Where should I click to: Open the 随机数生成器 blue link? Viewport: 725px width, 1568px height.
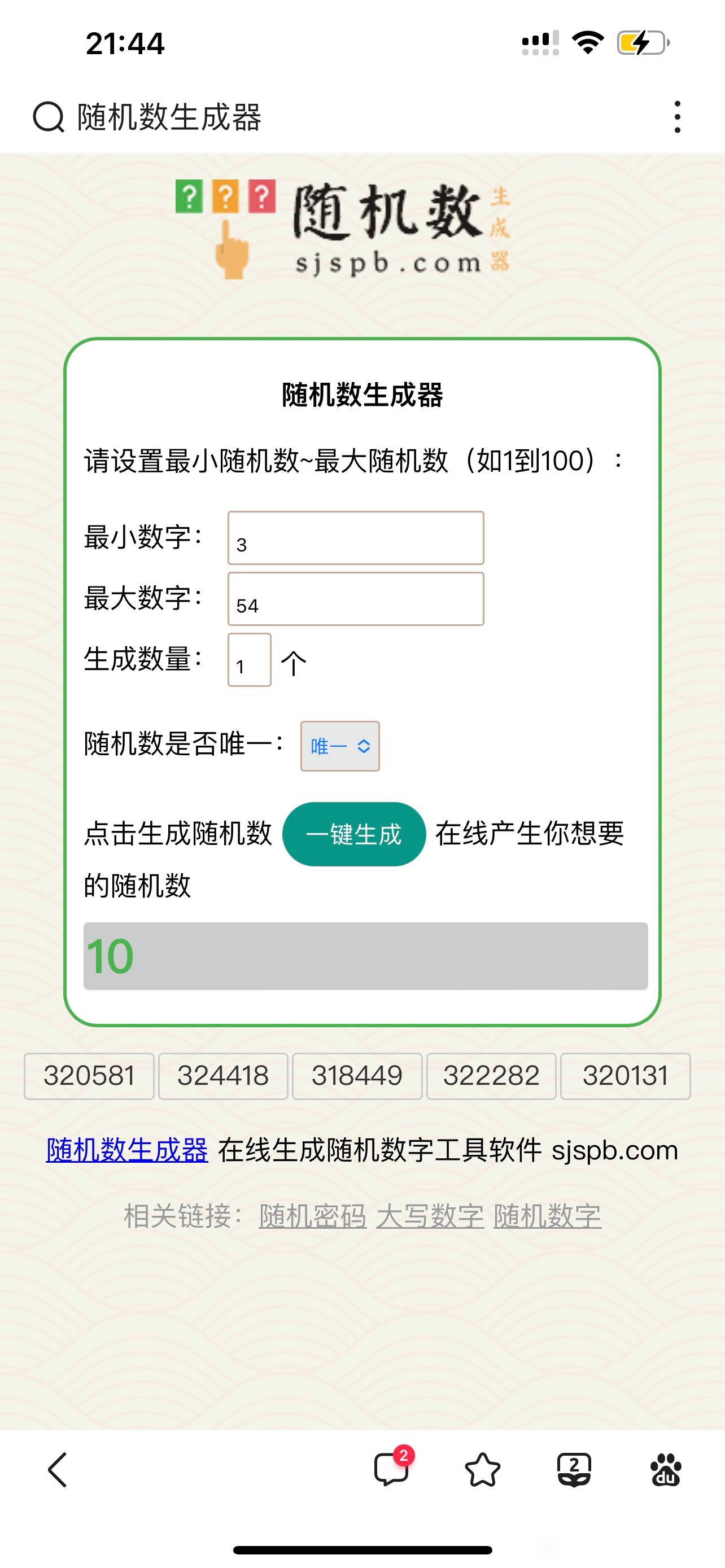point(127,1150)
